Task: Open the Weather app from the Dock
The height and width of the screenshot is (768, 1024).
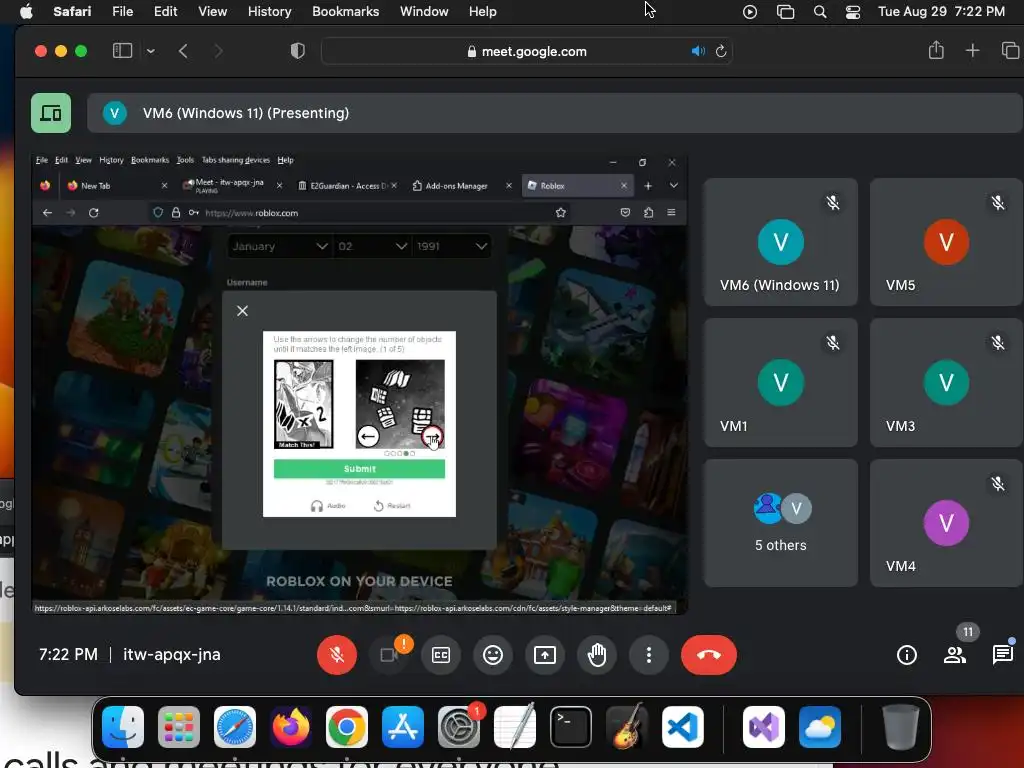Action: click(x=820, y=727)
